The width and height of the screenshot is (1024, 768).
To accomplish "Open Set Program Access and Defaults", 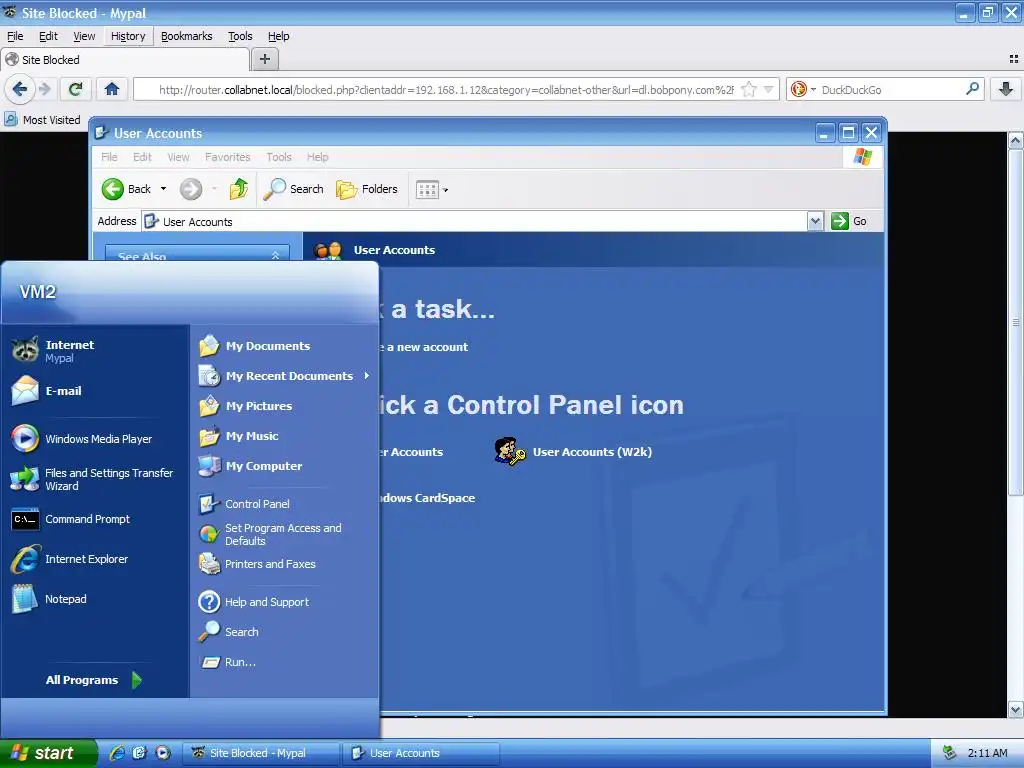I will [x=270, y=534].
